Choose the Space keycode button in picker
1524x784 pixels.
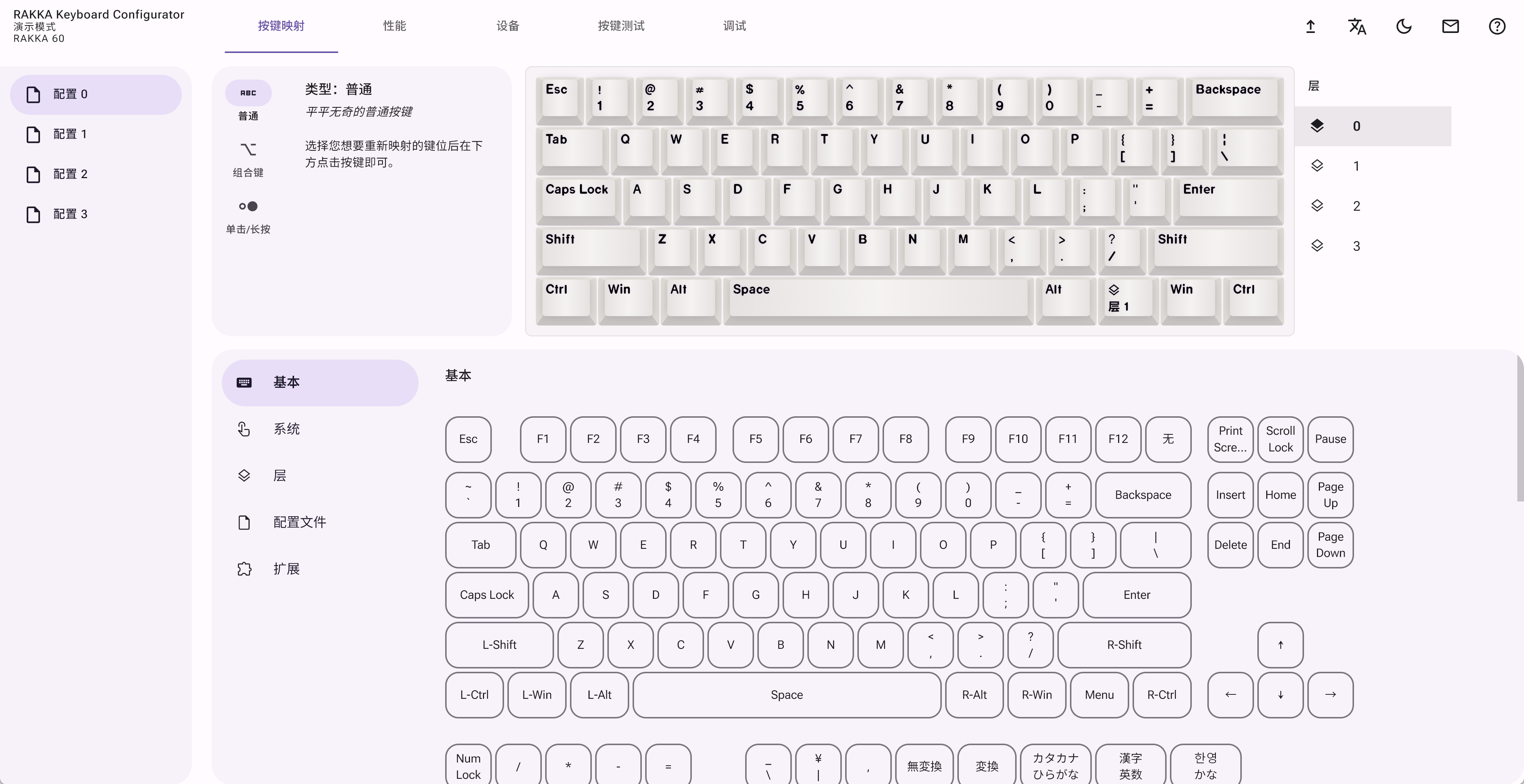tap(787, 695)
